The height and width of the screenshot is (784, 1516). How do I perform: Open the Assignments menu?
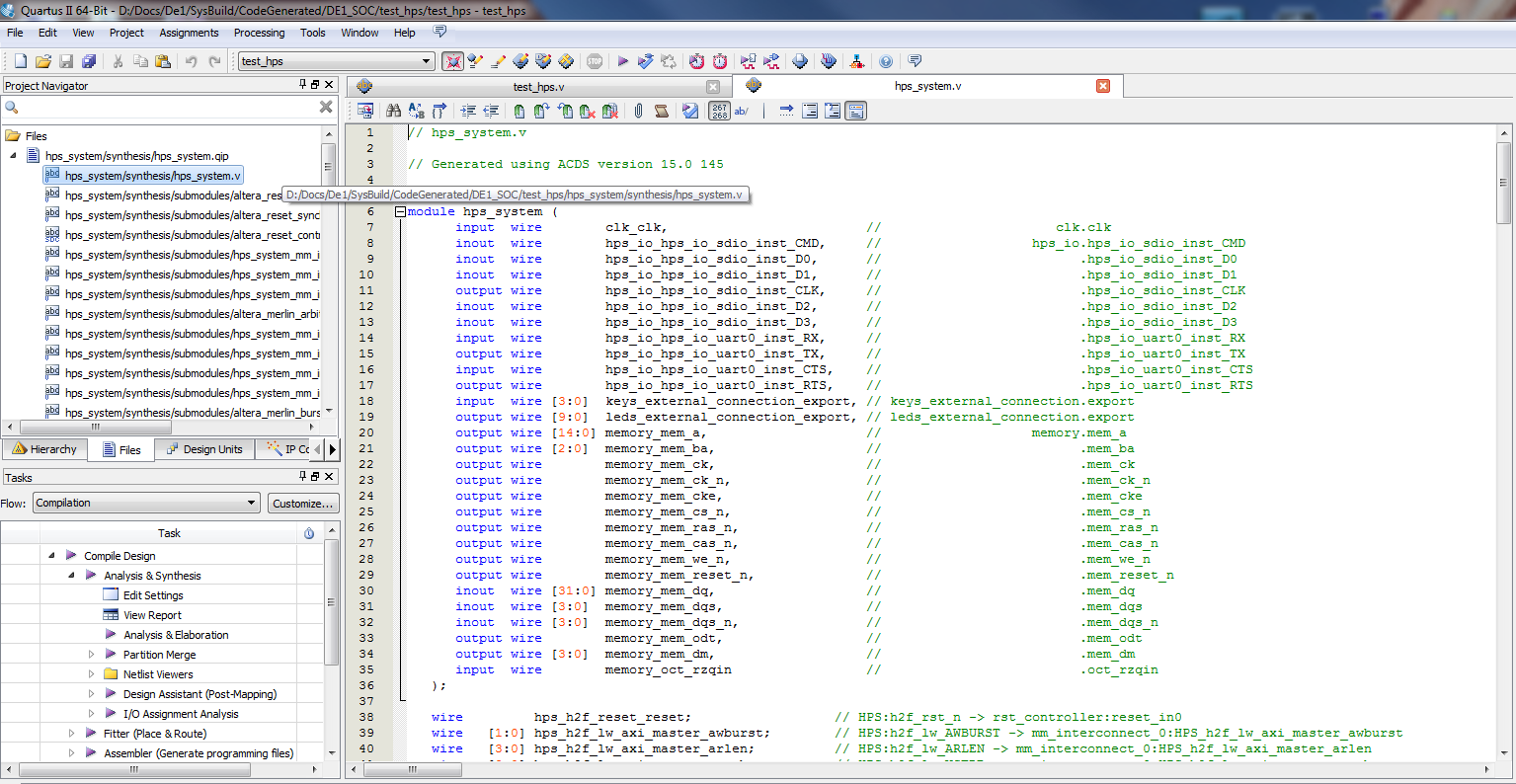[189, 33]
